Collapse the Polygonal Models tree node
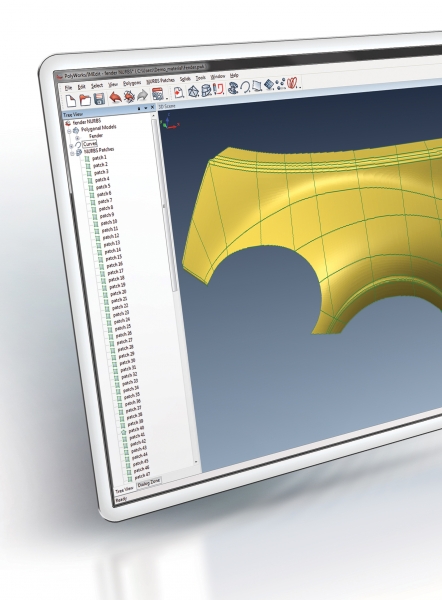The width and height of the screenshot is (442, 600). (69, 132)
